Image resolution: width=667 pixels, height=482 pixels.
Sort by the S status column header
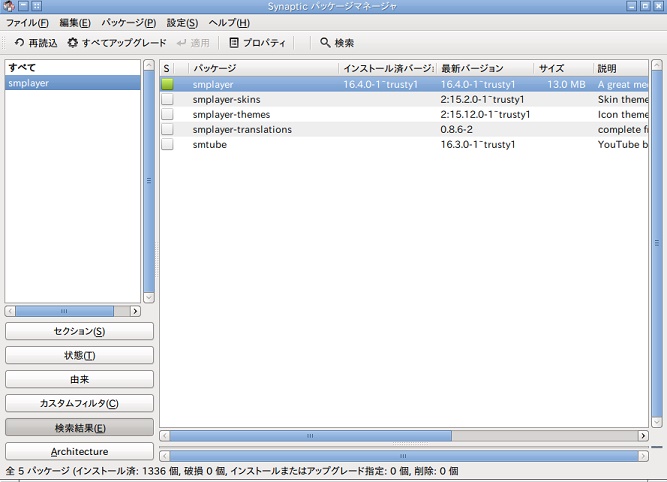[167, 68]
